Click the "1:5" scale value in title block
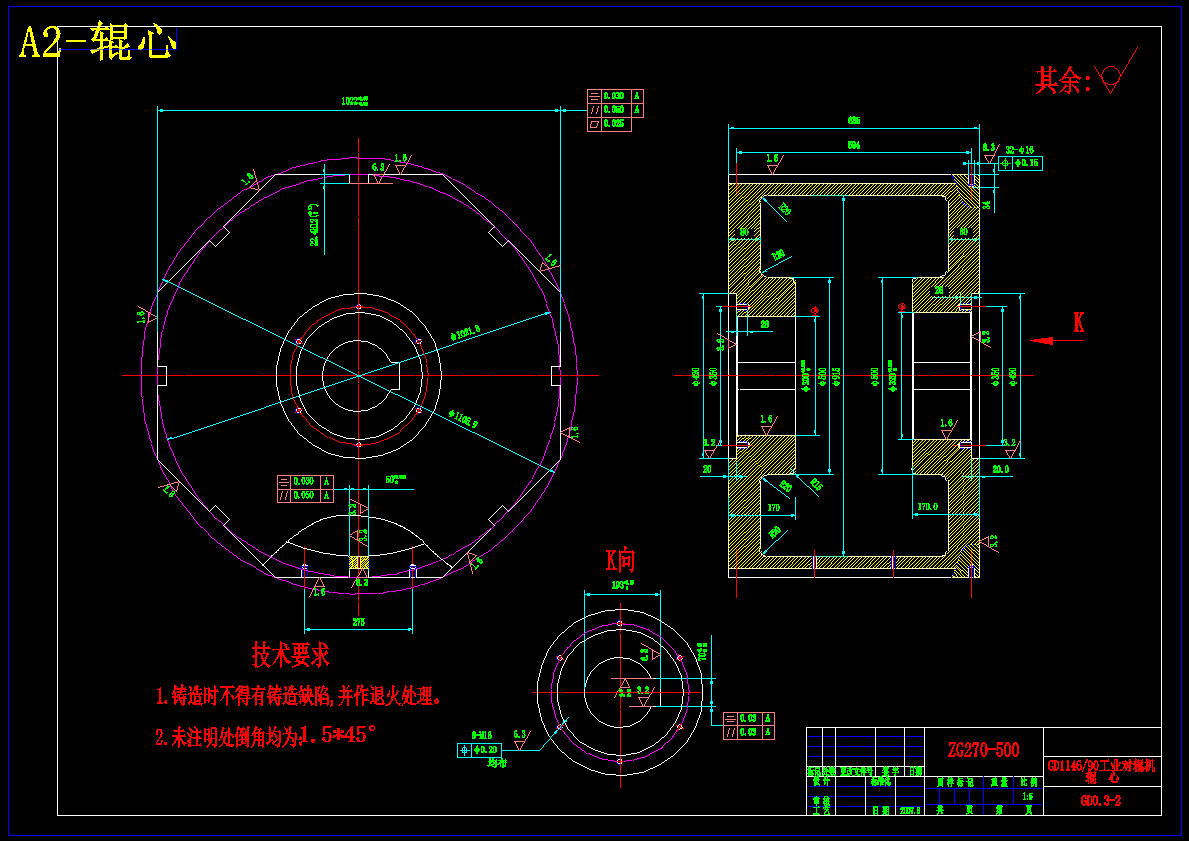The width and height of the screenshot is (1189, 841). 1027,797
